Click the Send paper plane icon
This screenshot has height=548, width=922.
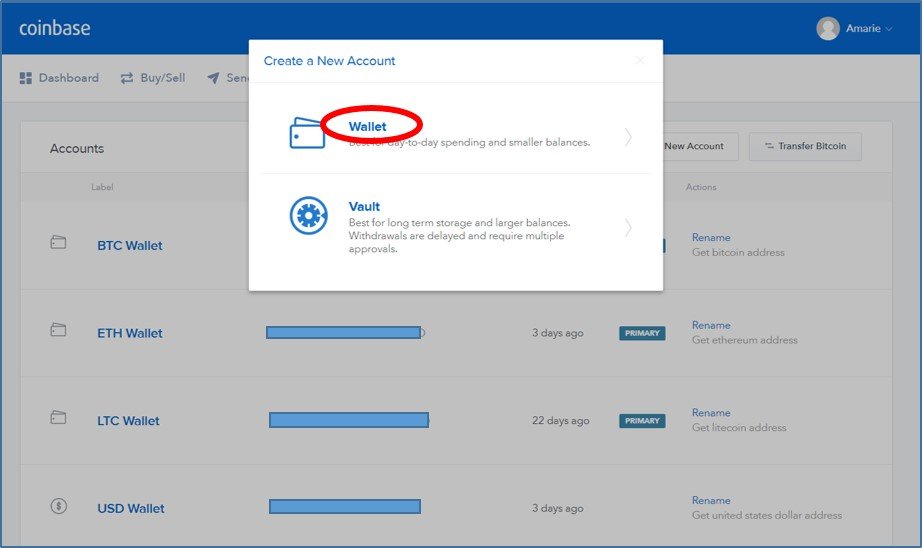click(x=213, y=78)
